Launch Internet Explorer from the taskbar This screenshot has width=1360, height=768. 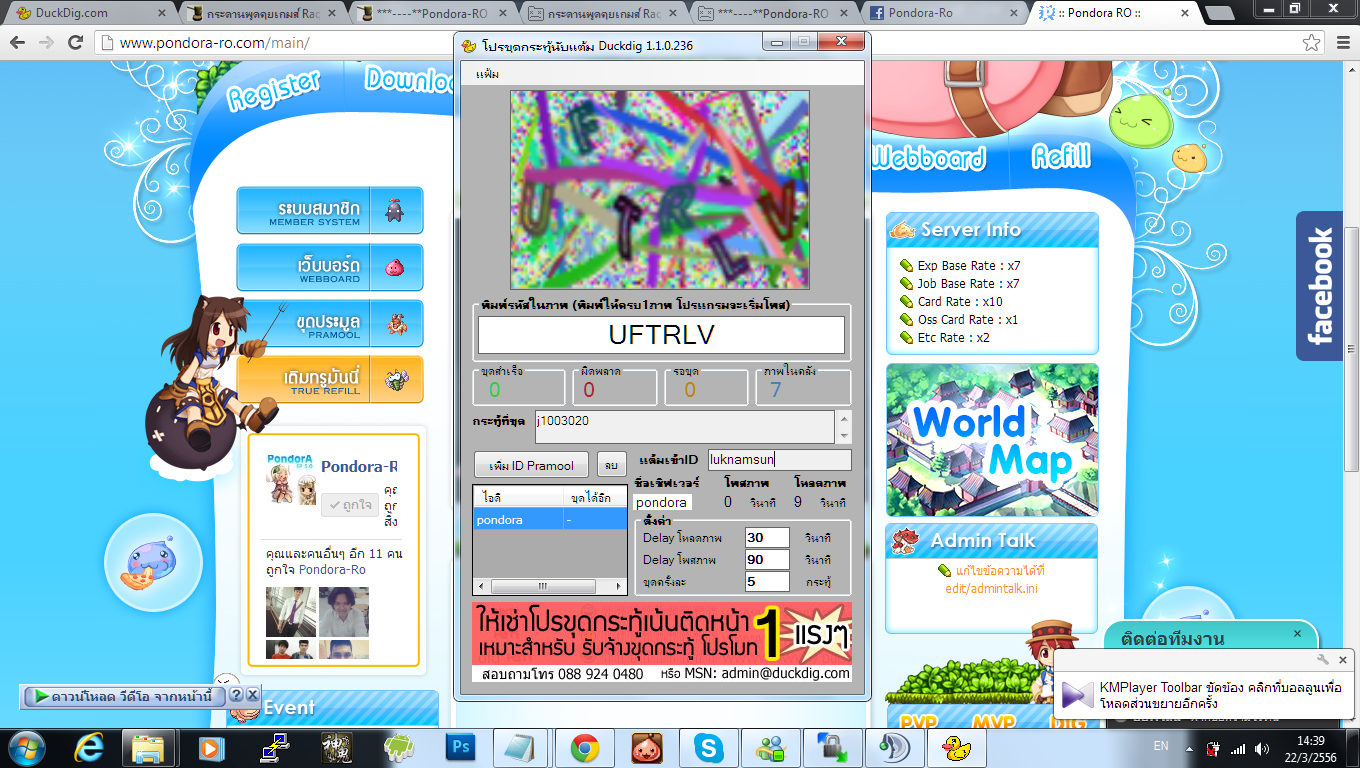91,747
